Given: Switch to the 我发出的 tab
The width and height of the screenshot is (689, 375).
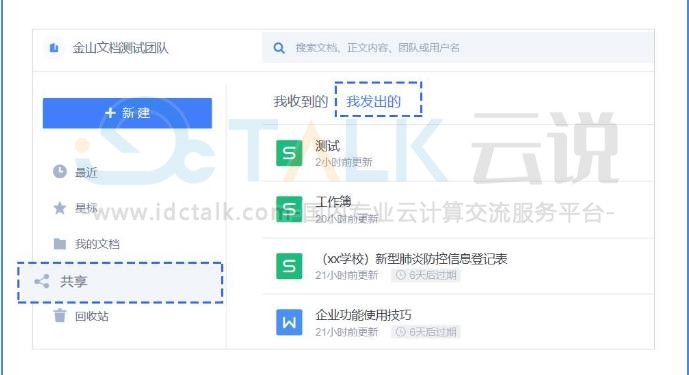Looking at the screenshot, I should tap(374, 102).
